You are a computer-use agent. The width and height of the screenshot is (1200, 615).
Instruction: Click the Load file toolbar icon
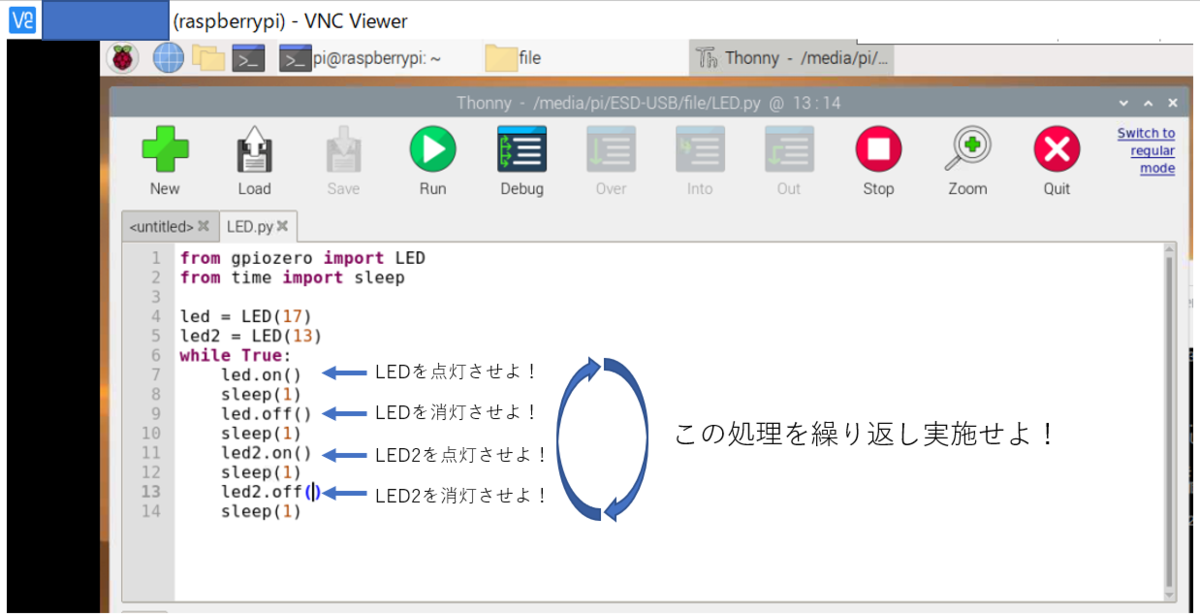point(254,151)
